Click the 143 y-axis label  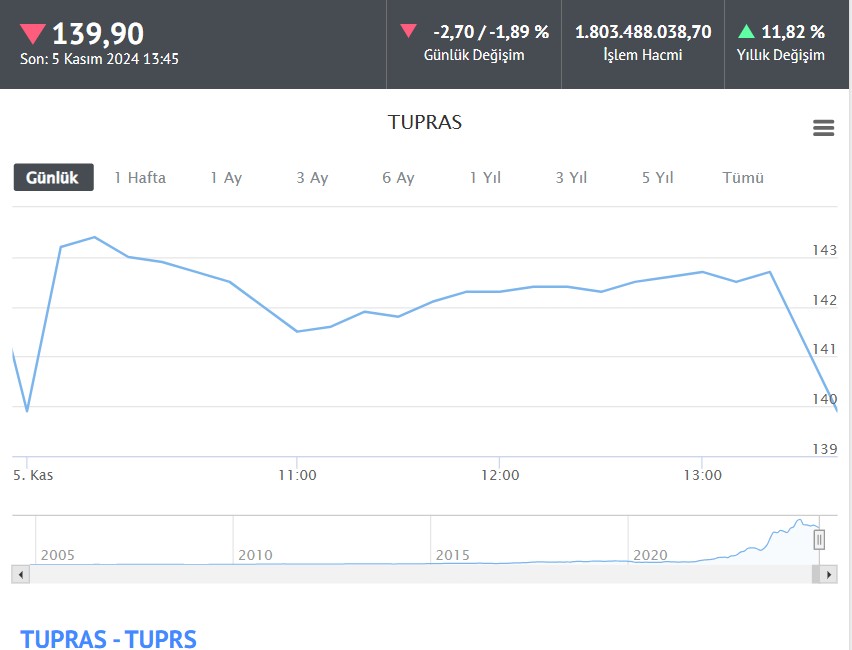point(824,250)
